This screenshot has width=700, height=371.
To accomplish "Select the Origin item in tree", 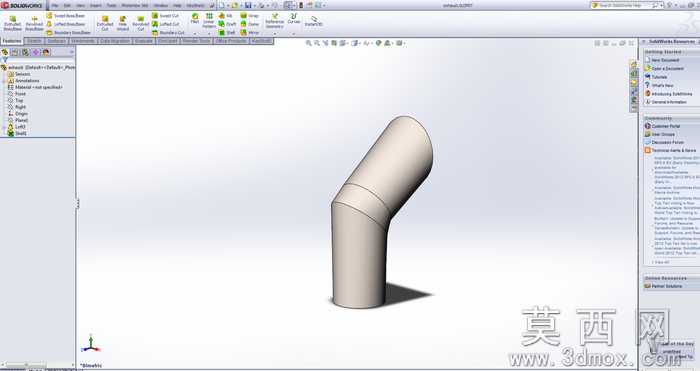I will pyautogui.click(x=18, y=114).
